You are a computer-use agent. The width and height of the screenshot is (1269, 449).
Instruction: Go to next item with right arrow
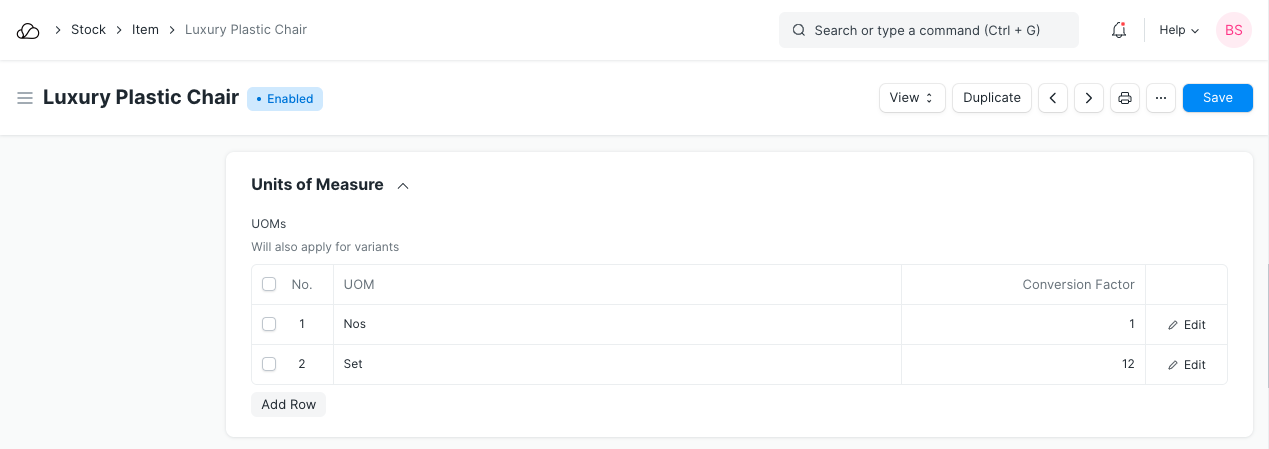pos(1089,98)
